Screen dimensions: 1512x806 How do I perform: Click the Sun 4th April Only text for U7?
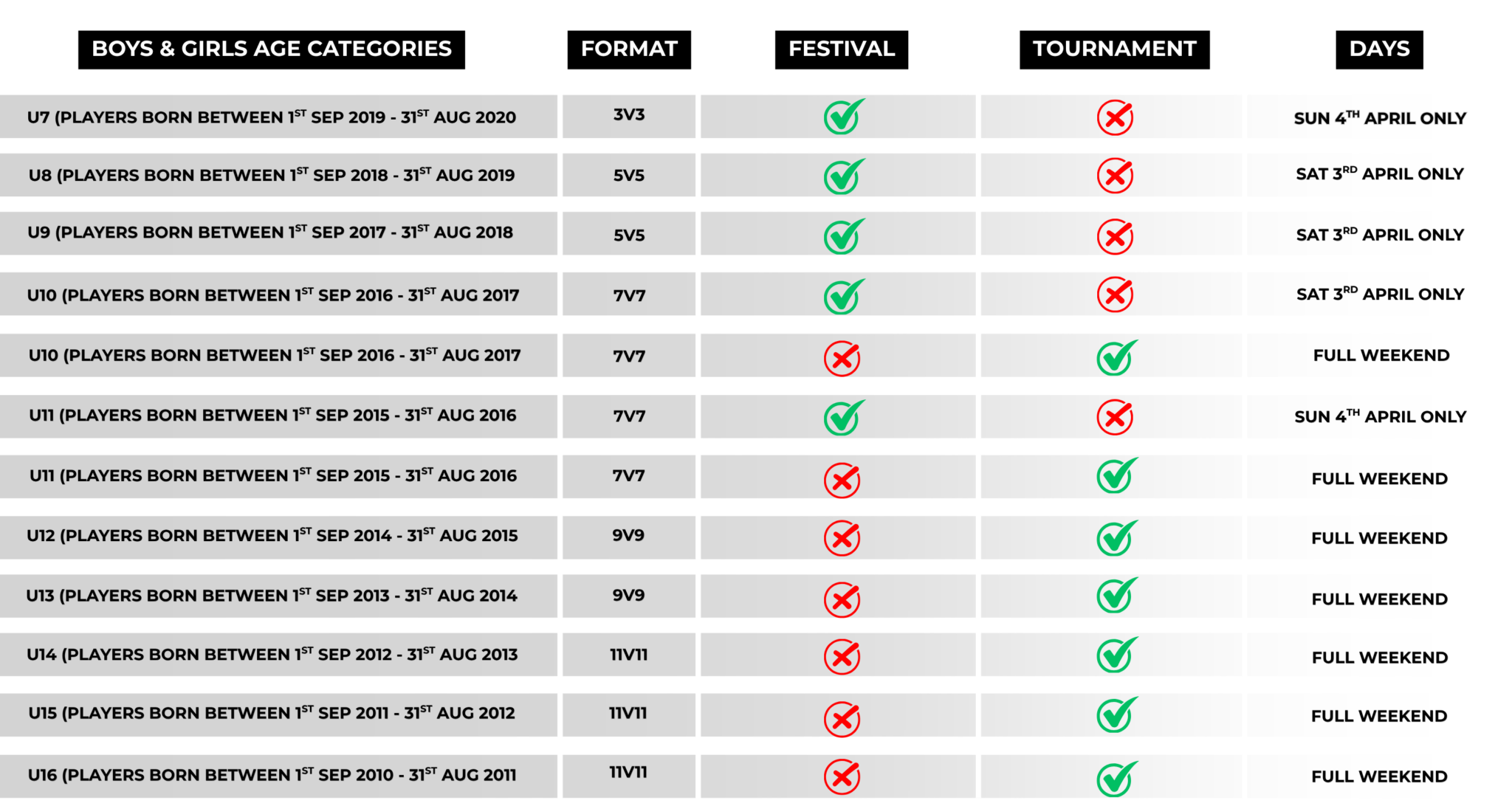click(1379, 118)
